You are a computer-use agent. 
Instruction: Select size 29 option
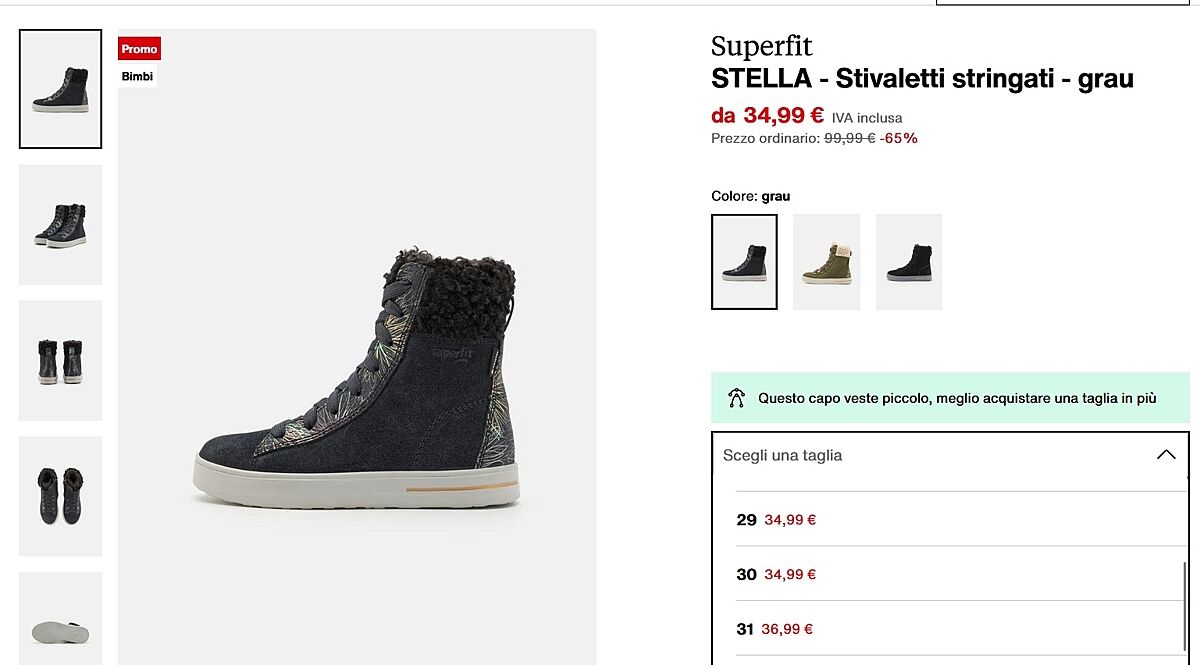tap(776, 520)
